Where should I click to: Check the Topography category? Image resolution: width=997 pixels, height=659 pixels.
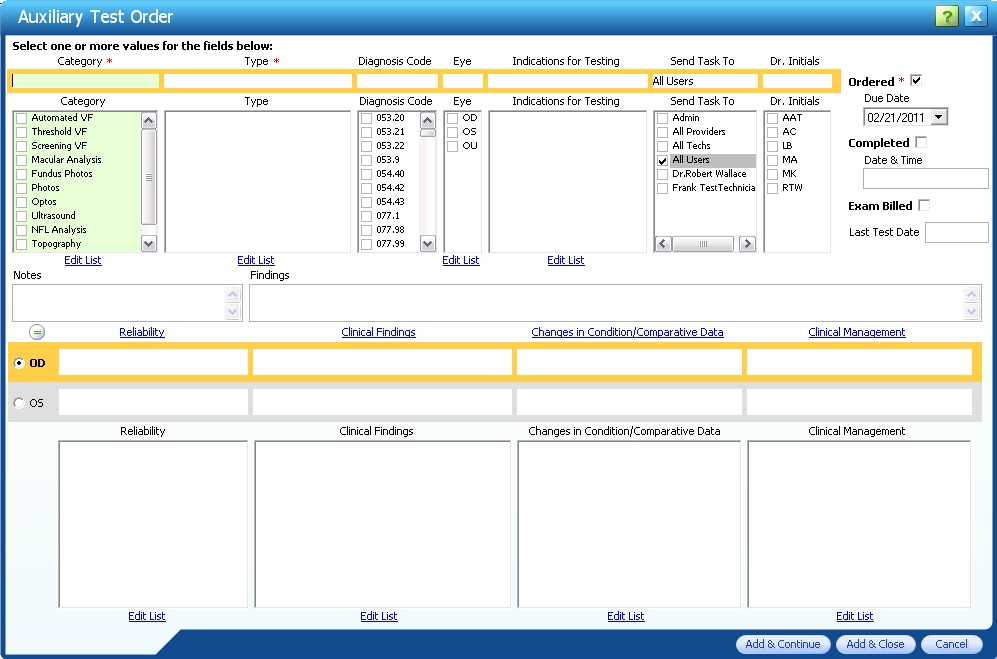click(x=22, y=244)
